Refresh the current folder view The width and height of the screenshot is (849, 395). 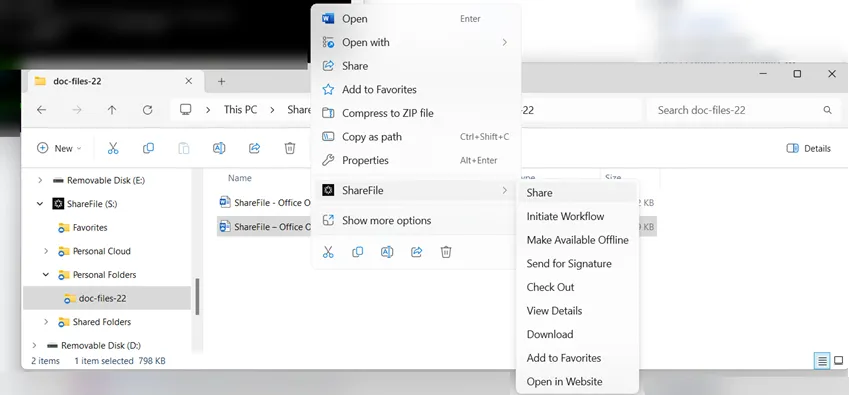point(147,110)
